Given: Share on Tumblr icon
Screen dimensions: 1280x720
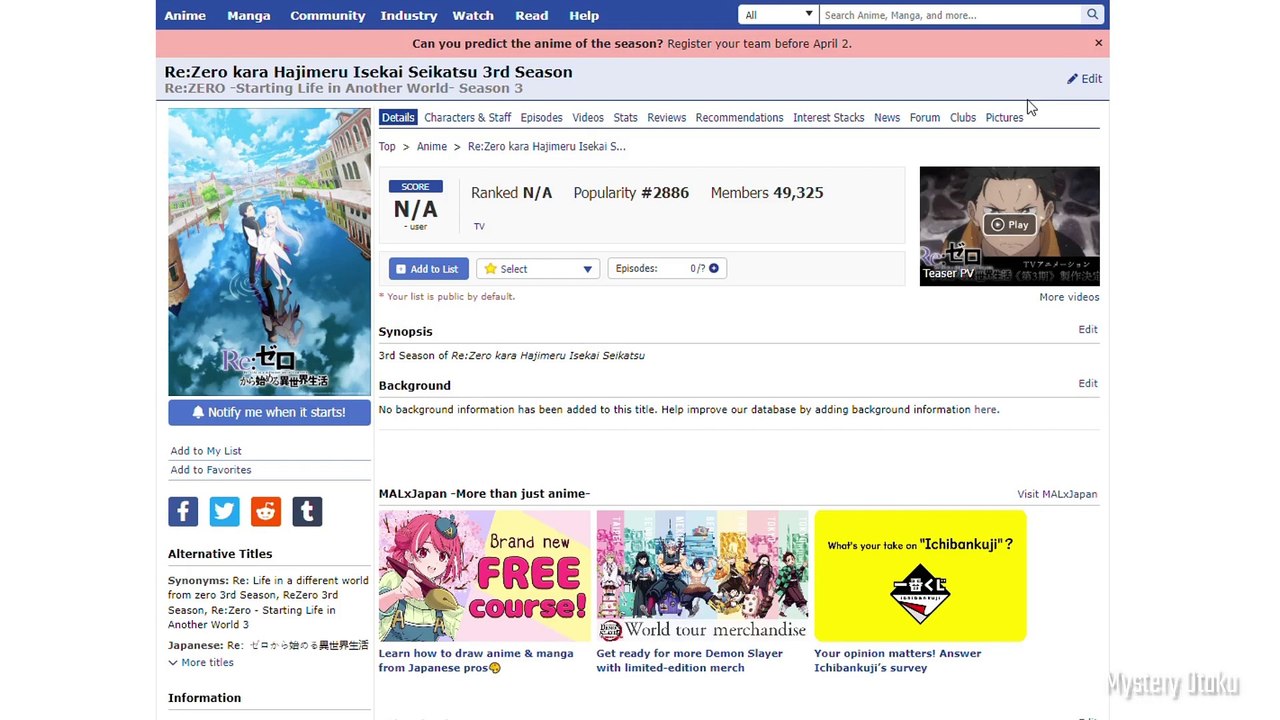Looking at the screenshot, I should (x=307, y=511).
